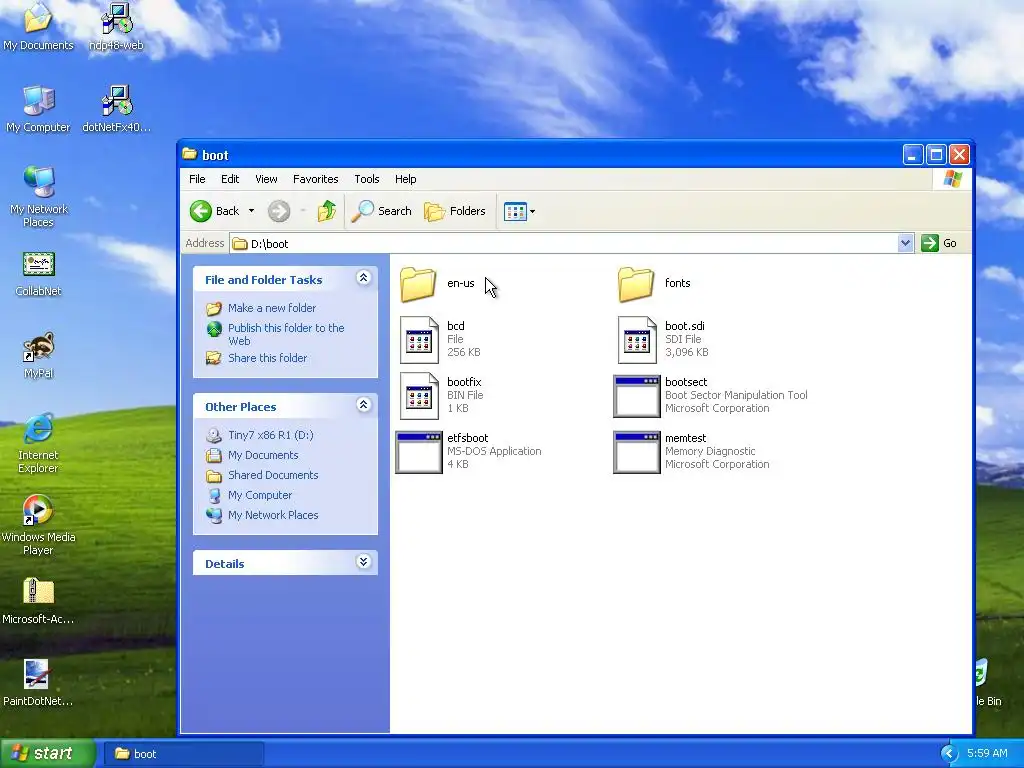Maximize the boot window
The height and width of the screenshot is (768, 1024).
tap(936, 155)
